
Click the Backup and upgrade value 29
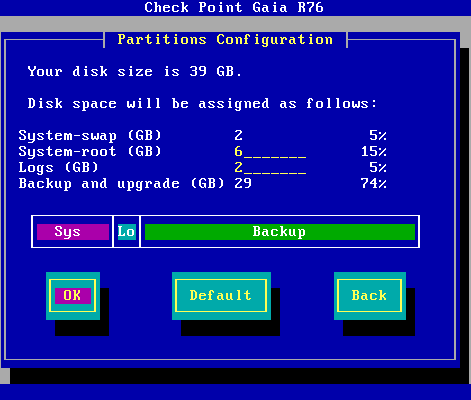[243, 184]
